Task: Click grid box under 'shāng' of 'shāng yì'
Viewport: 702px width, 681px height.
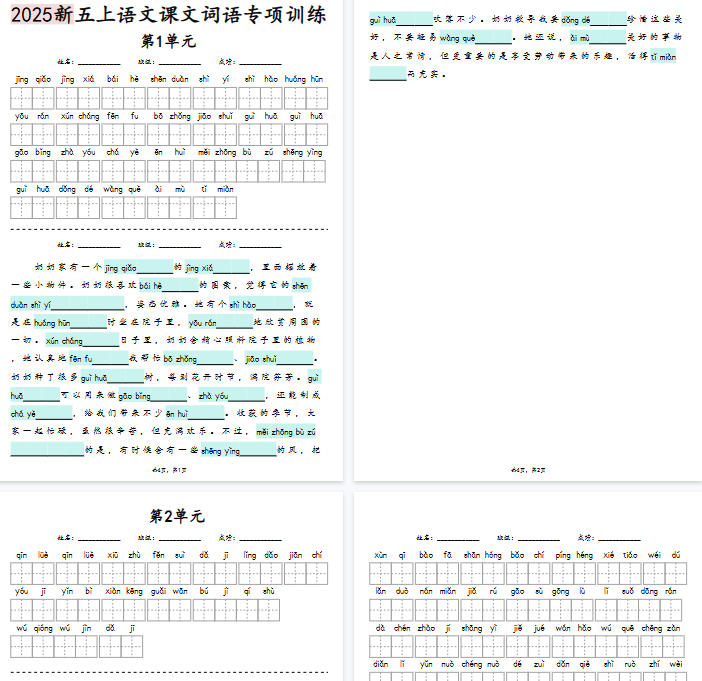Action: 472,647
